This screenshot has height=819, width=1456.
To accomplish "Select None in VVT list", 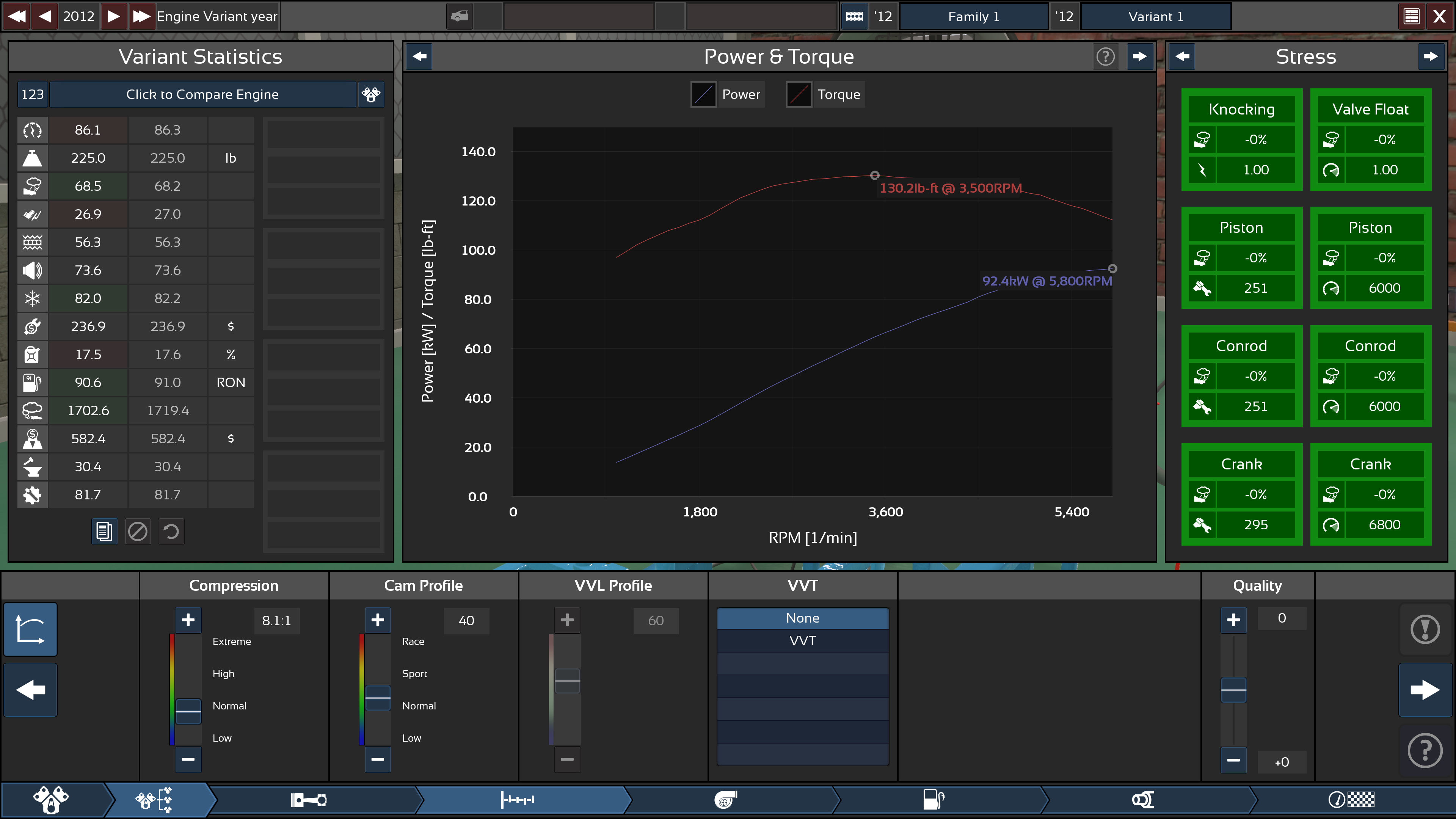I will pyautogui.click(x=803, y=618).
